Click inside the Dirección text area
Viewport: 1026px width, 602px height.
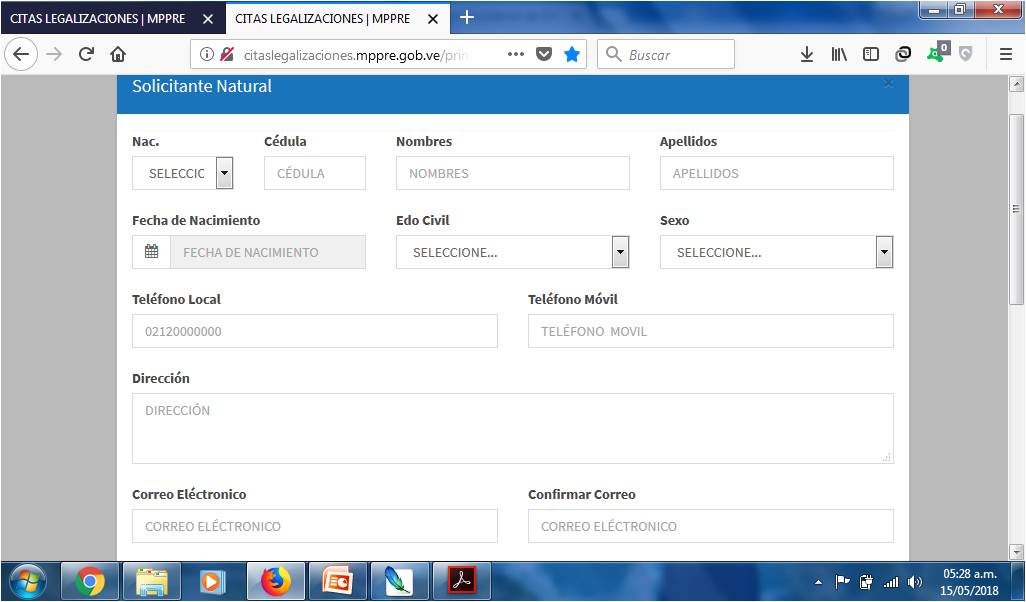(512, 429)
